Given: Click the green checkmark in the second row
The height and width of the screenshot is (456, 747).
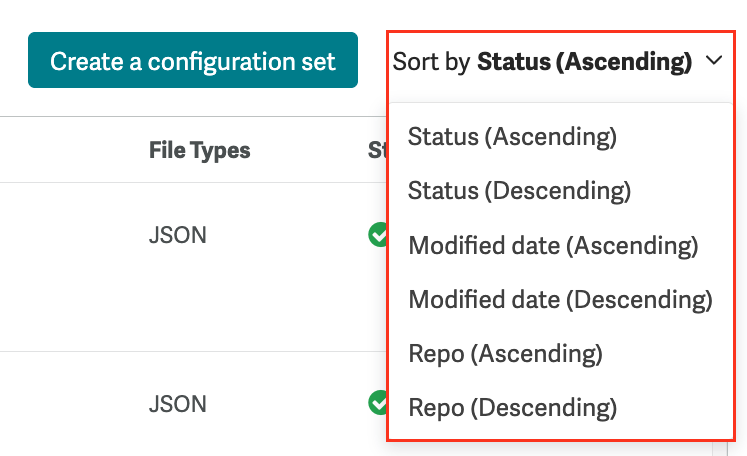Looking at the screenshot, I should pos(377,403).
